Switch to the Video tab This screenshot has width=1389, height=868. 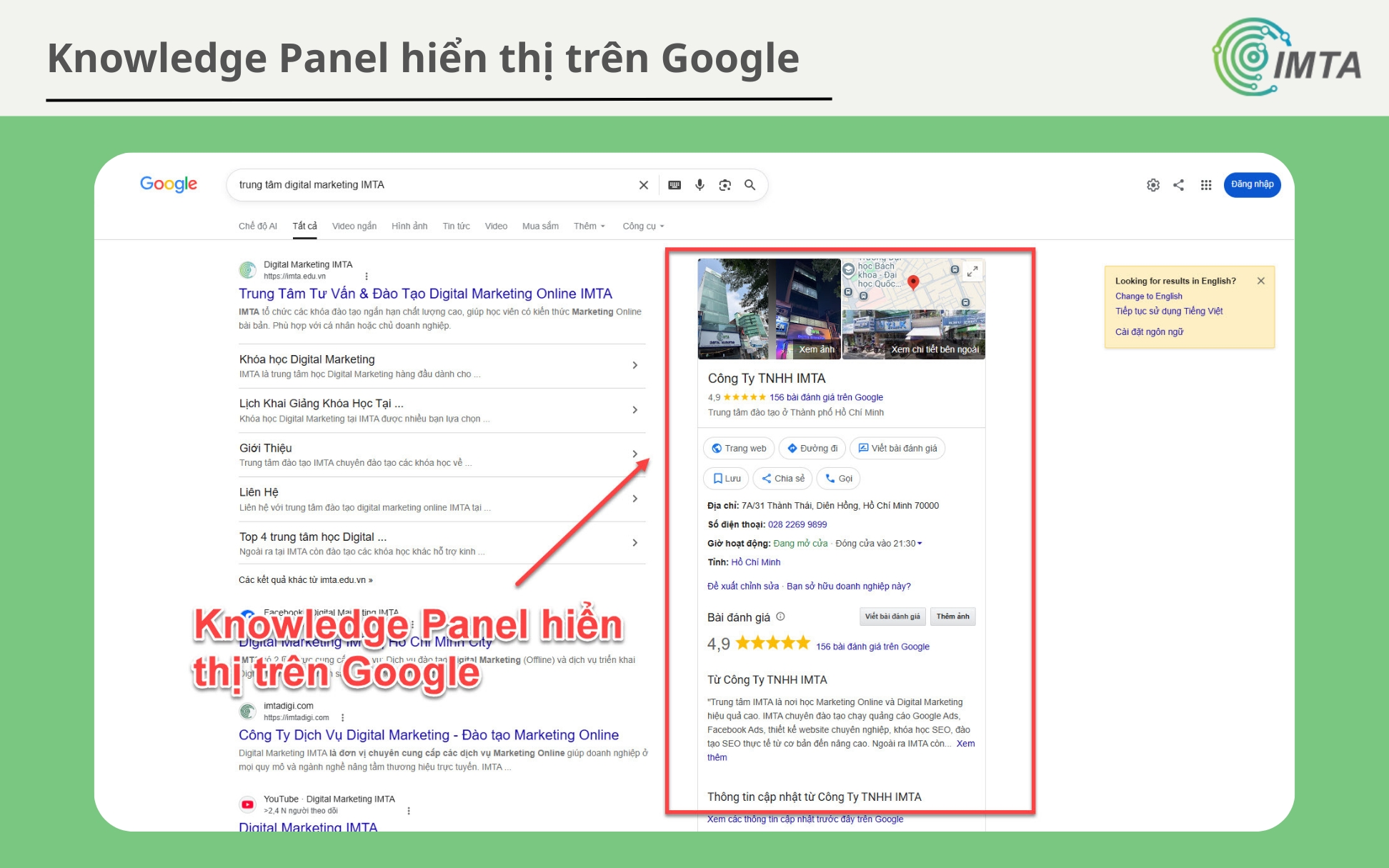pos(497,226)
